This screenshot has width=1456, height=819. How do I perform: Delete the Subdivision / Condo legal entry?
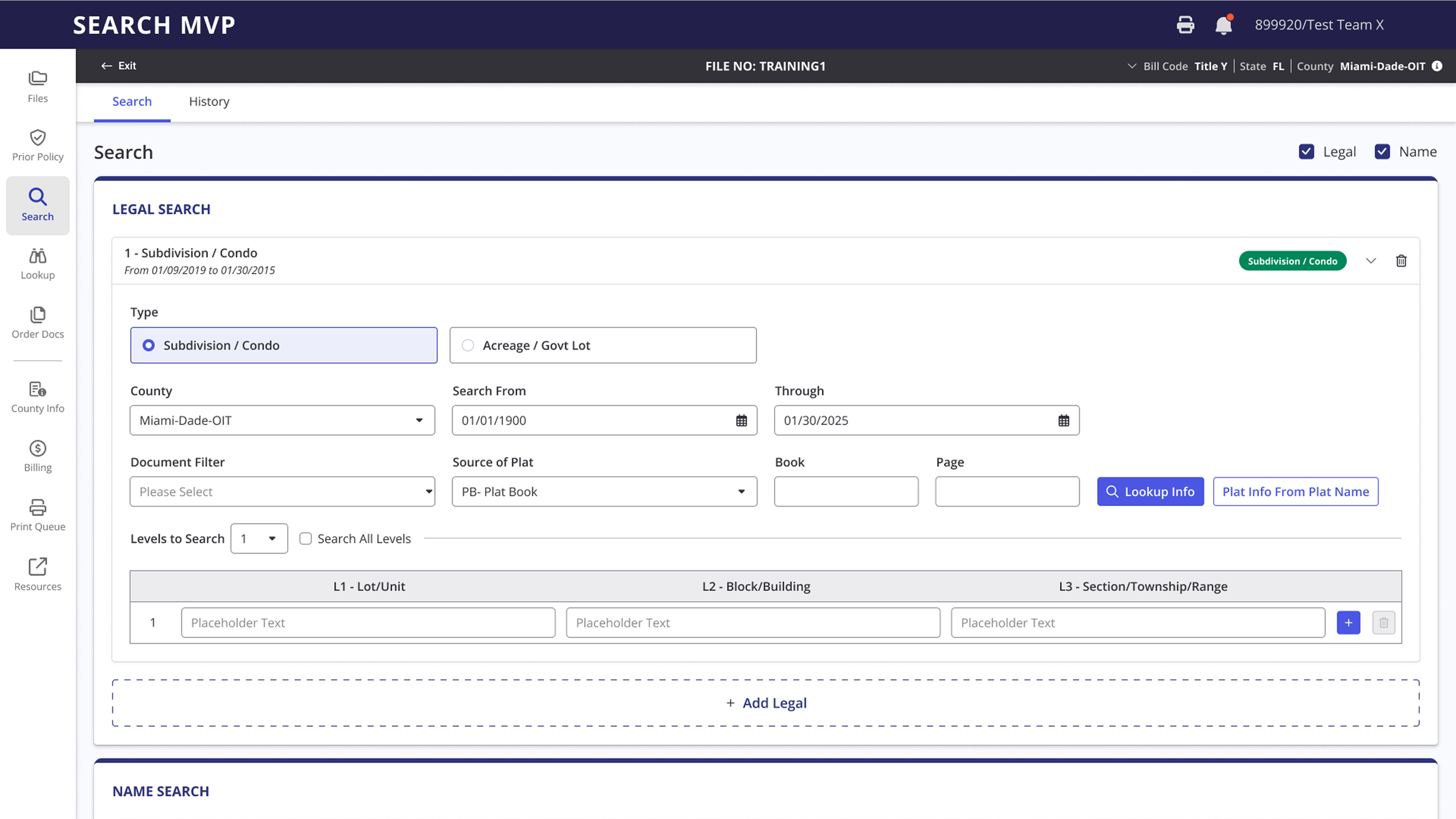point(1401,261)
